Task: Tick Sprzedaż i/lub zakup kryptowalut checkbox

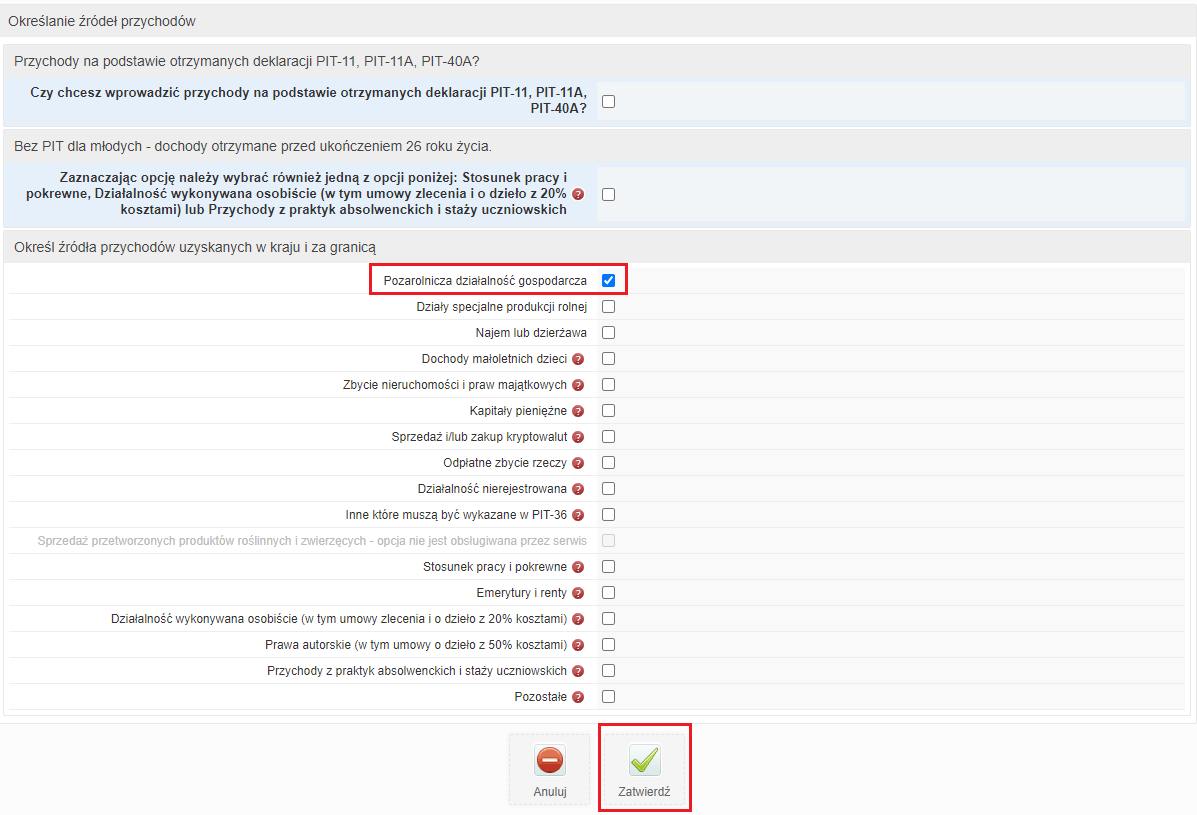Action: pos(608,436)
